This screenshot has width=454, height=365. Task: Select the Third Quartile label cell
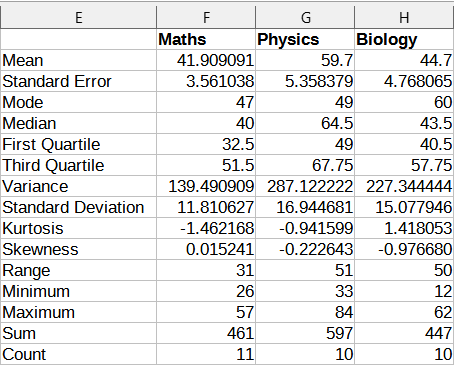78,165
